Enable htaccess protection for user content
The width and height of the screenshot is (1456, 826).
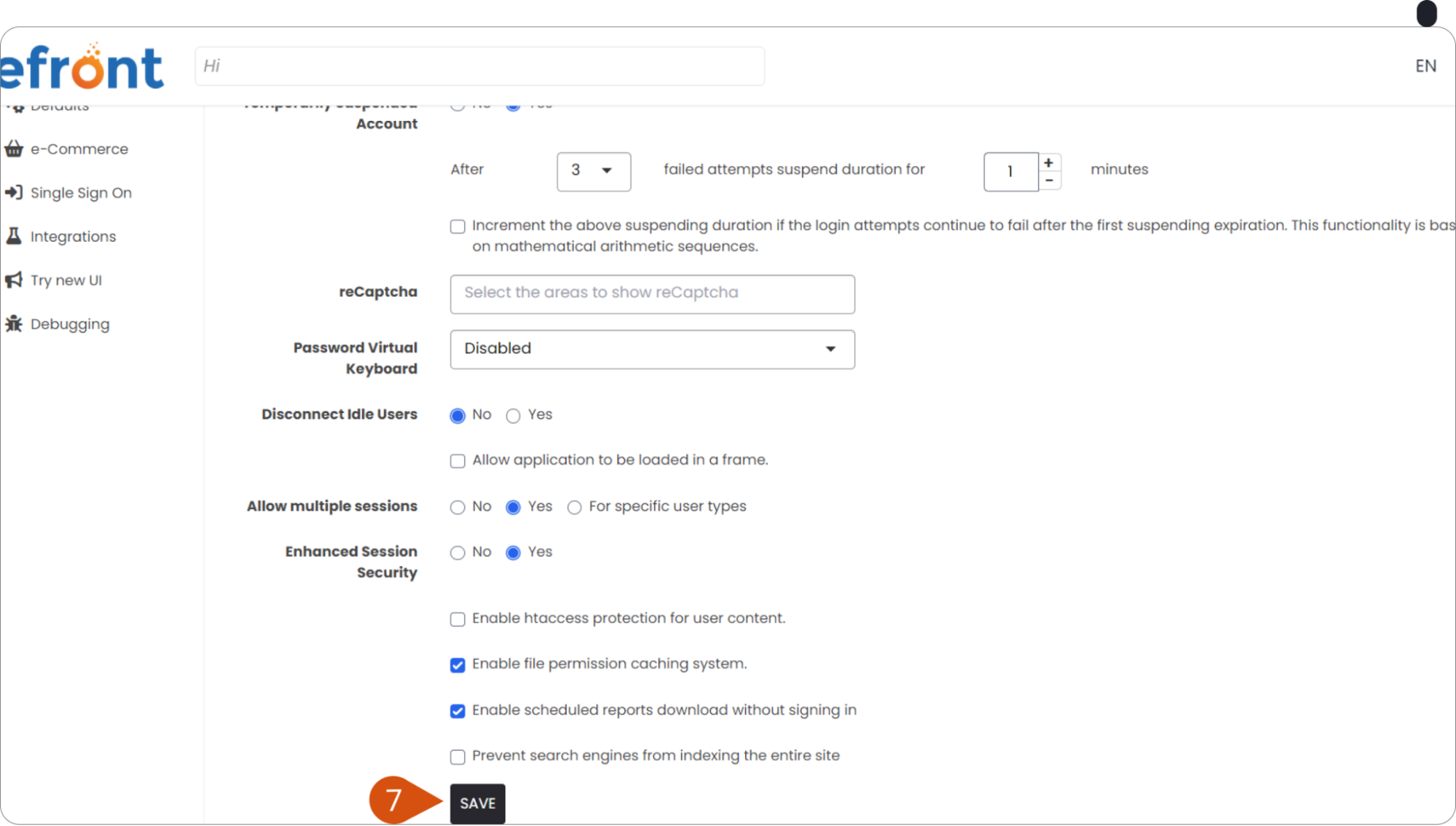click(x=457, y=618)
